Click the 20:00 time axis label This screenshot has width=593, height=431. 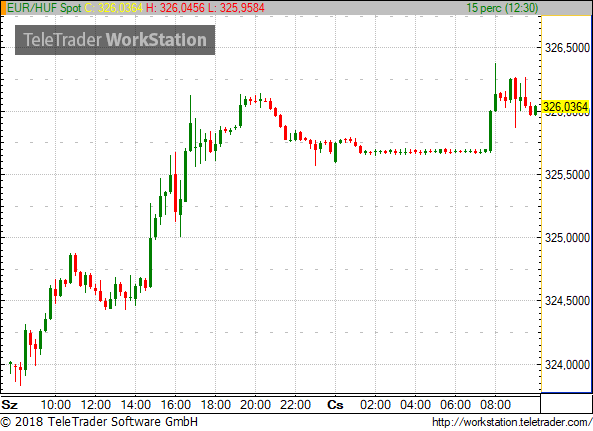[255, 405]
